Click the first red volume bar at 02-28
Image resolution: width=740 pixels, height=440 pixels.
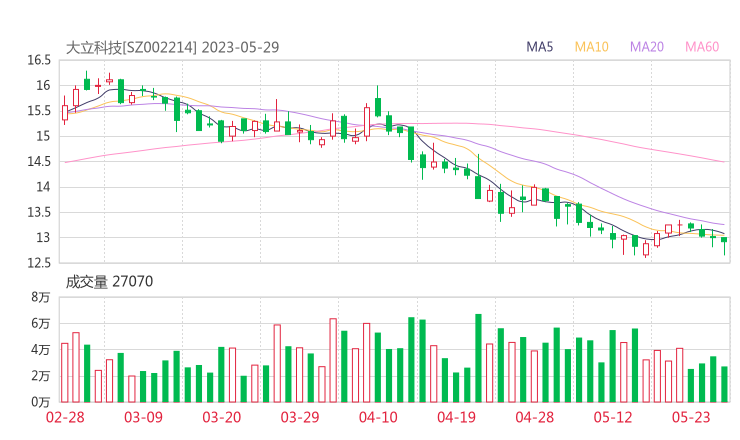(65, 373)
